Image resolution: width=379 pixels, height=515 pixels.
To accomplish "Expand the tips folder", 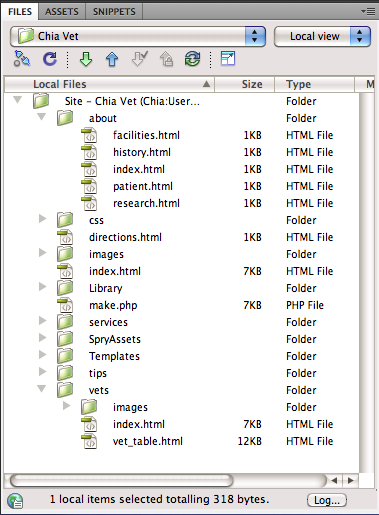I will (42, 372).
